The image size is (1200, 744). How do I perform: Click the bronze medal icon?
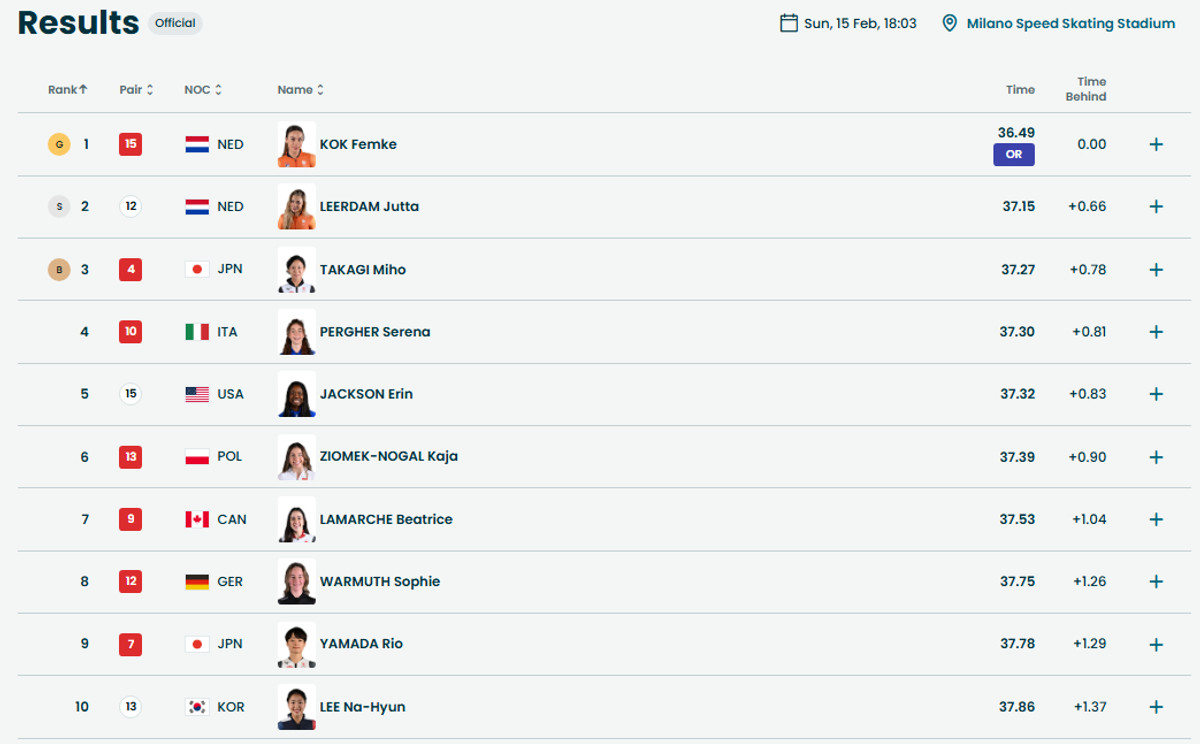click(59, 269)
